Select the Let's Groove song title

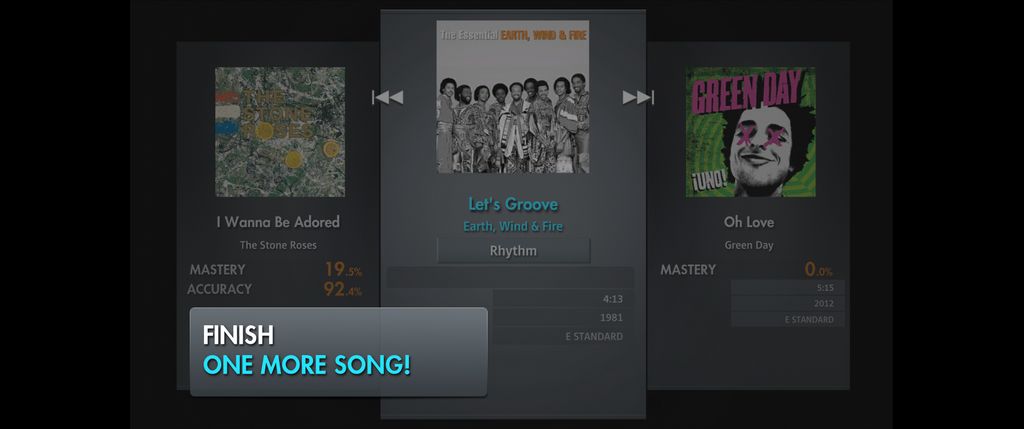tap(513, 204)
